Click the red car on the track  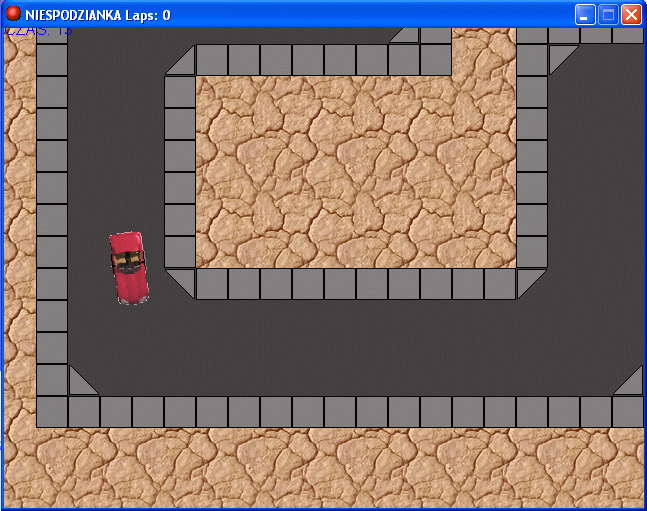point(128,267)
